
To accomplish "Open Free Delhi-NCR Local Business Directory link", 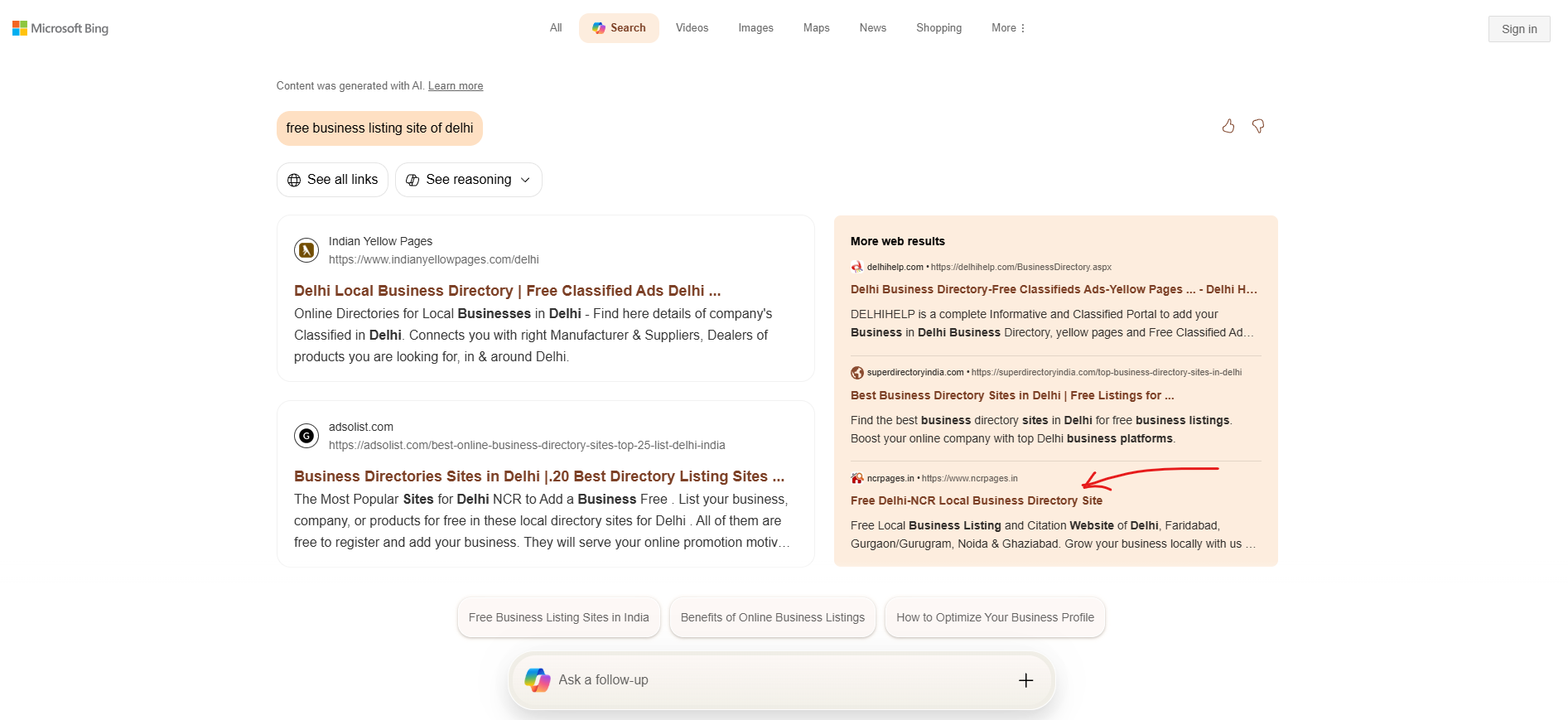I will point(976,500).
